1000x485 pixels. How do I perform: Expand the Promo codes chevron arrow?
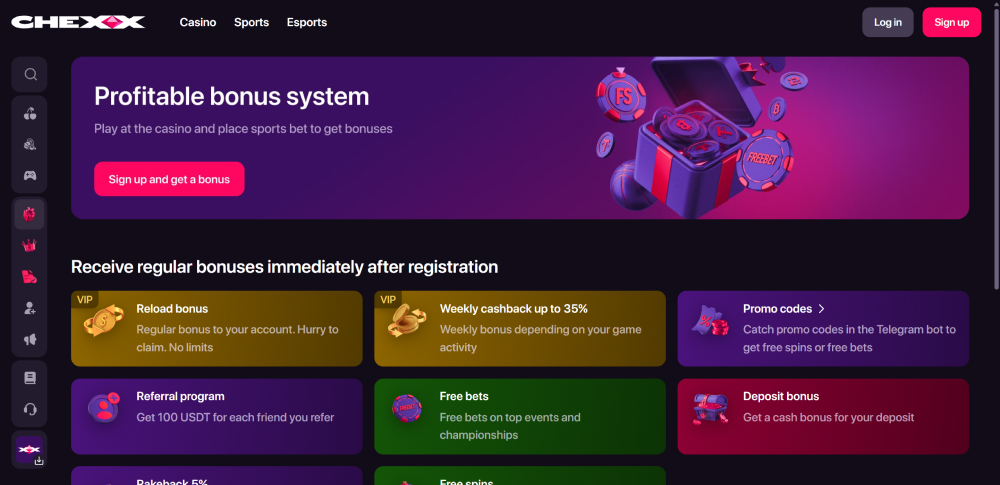[x=821, y=309]
